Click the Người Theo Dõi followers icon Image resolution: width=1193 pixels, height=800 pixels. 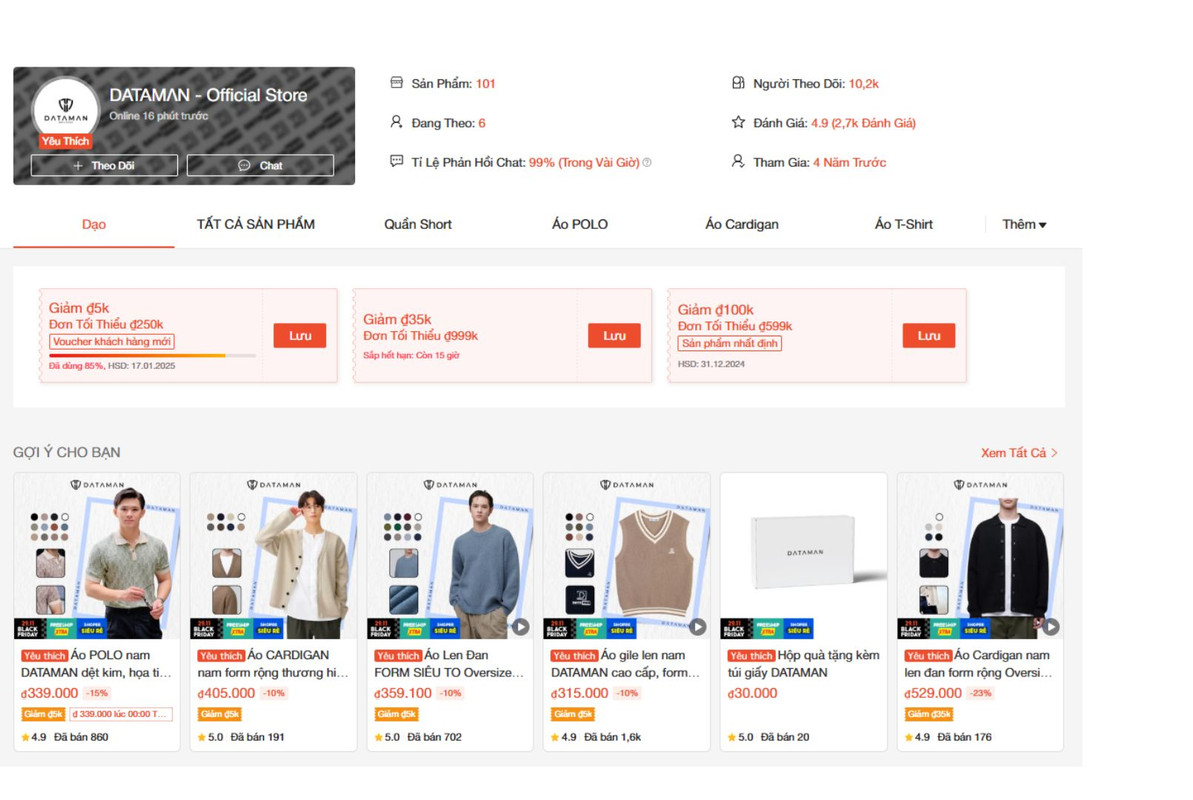(x=738, y=83)
